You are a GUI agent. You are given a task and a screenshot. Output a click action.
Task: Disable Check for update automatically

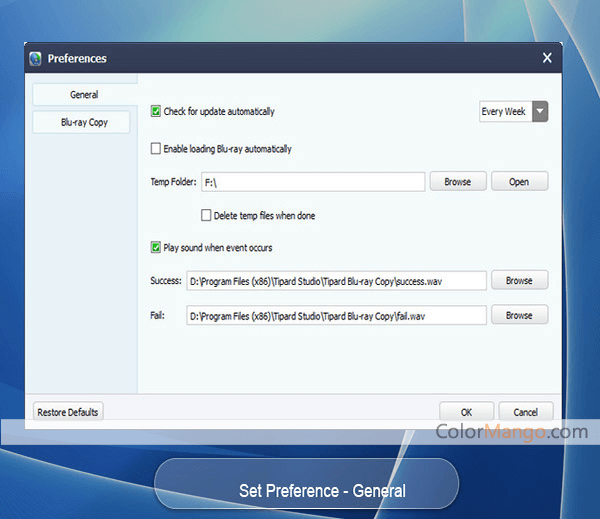[x=156, y=112]
